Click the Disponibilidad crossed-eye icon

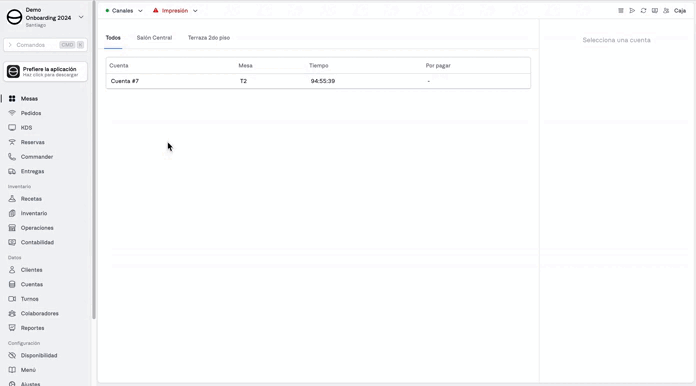[x=12, y=355]
